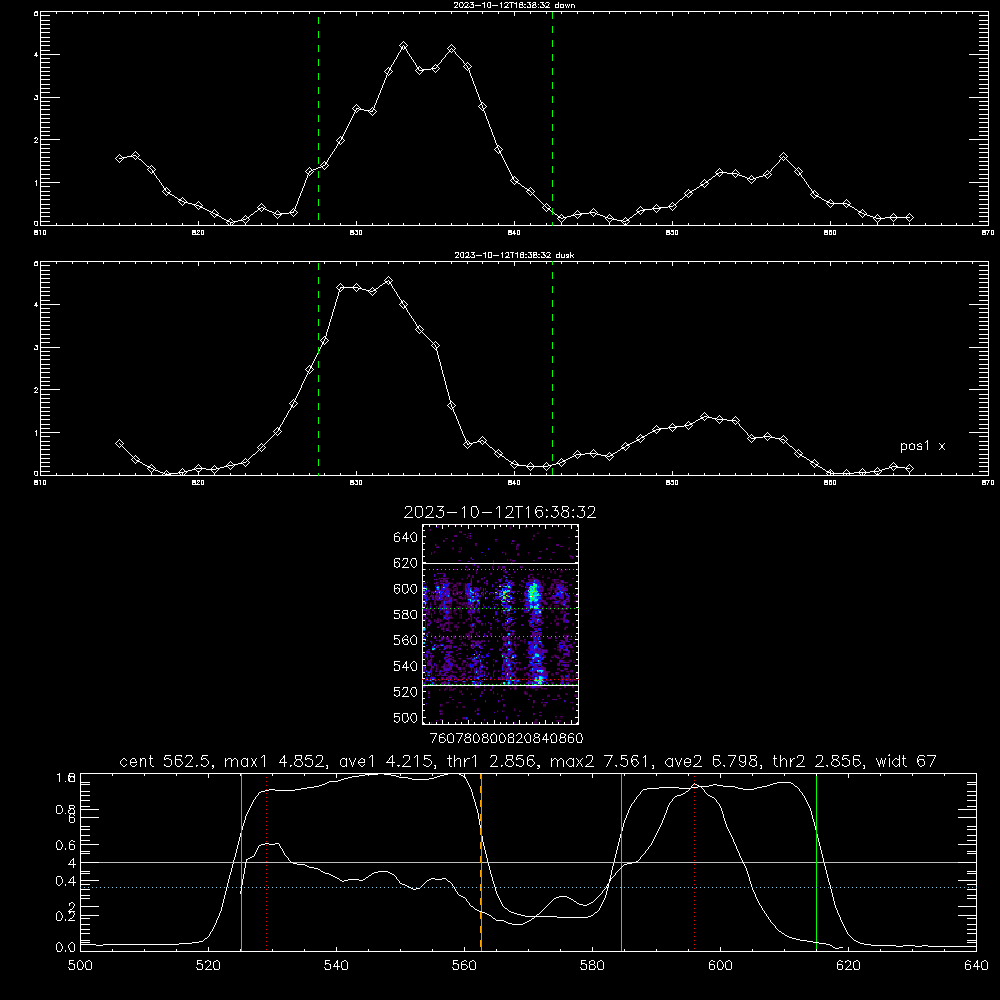Click the highest diamond data point in dusk plot
The height and width of the screenshot is (1000, 1000).
pyautogui.click(x=388, y=281)
